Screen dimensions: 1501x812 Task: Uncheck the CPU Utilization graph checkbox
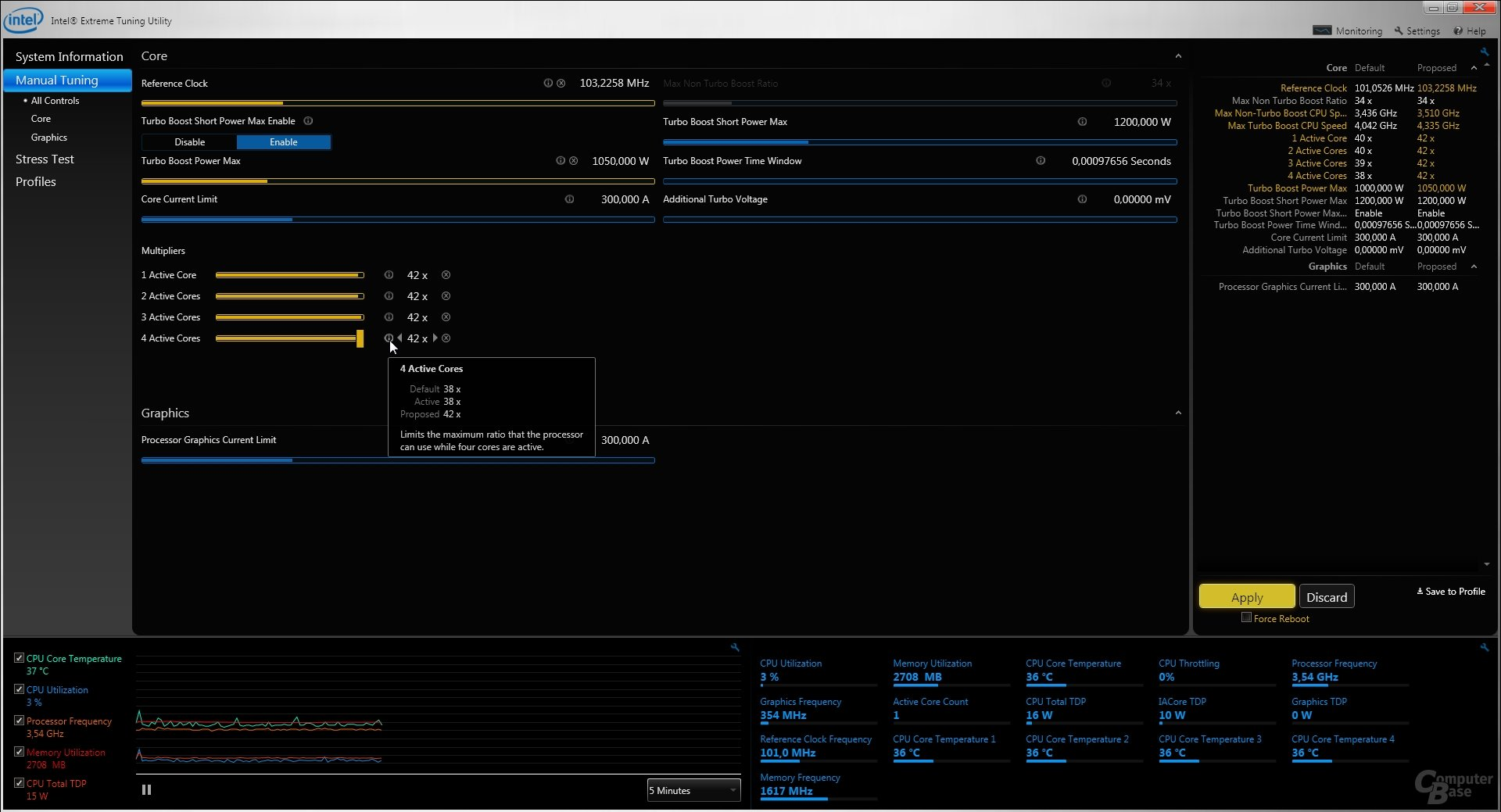click(x=20, y=689)
